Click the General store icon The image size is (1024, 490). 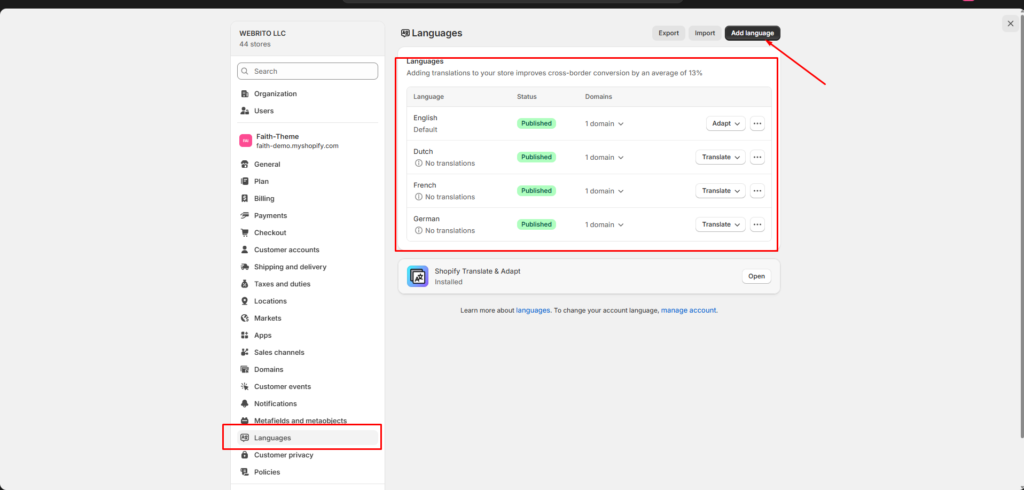(x=245, y=164)
